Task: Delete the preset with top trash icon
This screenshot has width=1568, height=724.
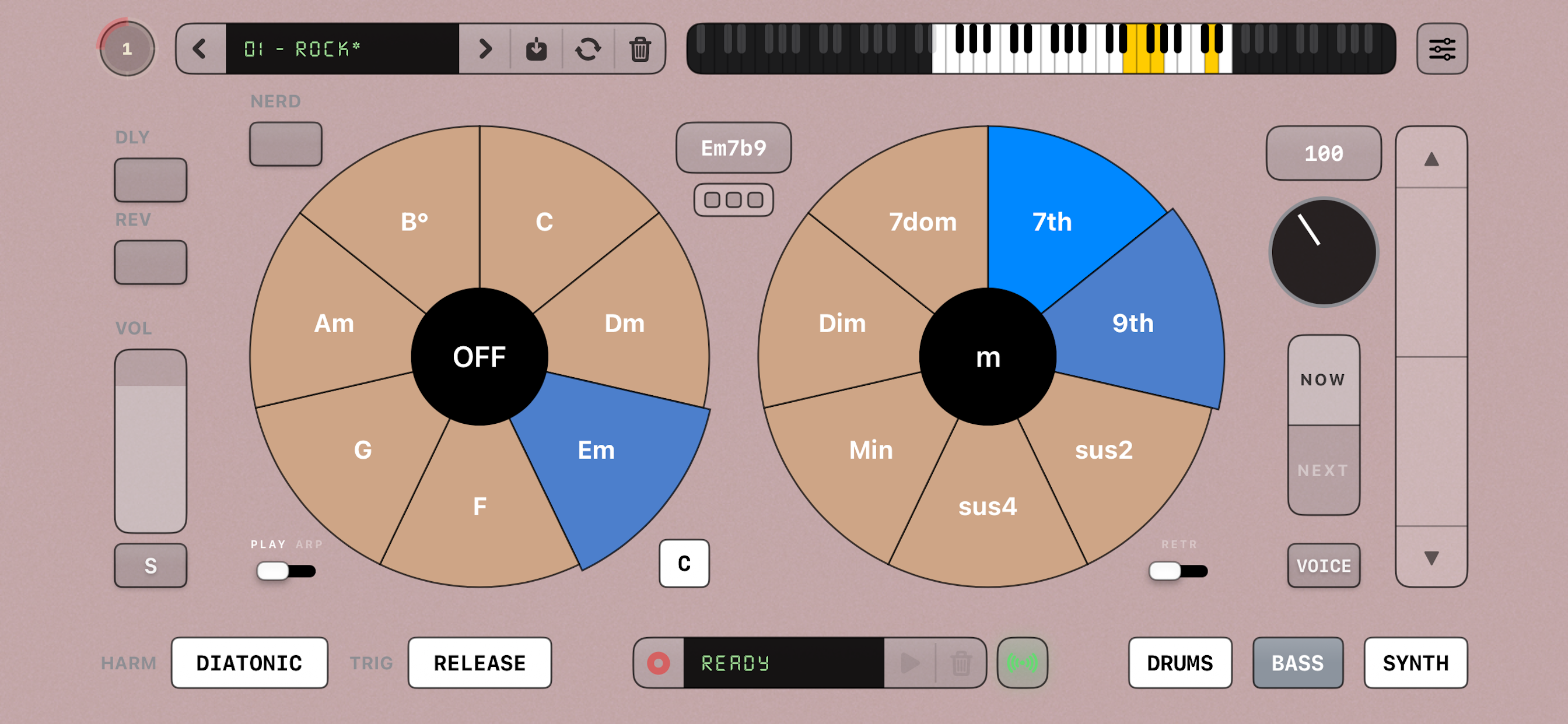Action: tap(640, 48)
